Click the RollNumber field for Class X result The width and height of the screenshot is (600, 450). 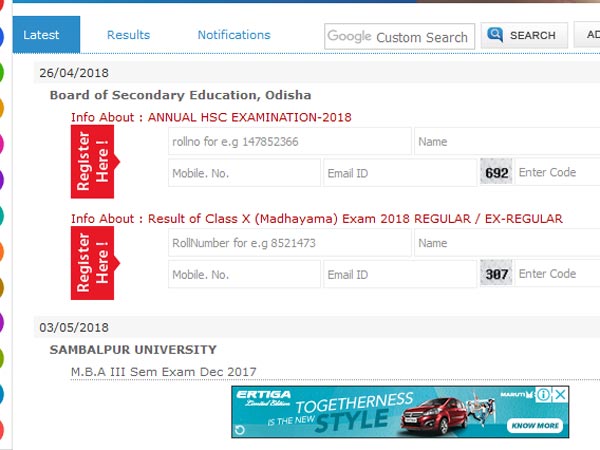click(x=289, y=243)
